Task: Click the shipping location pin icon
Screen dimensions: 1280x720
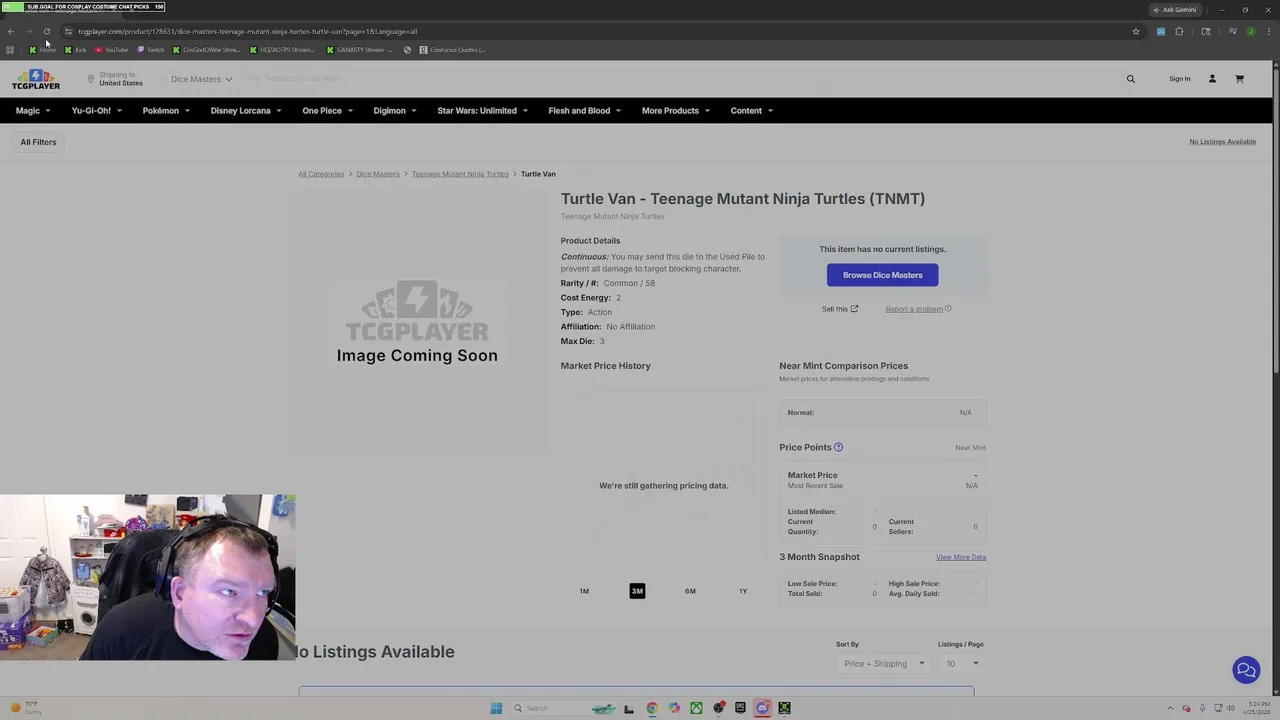Action: [91, 79]
